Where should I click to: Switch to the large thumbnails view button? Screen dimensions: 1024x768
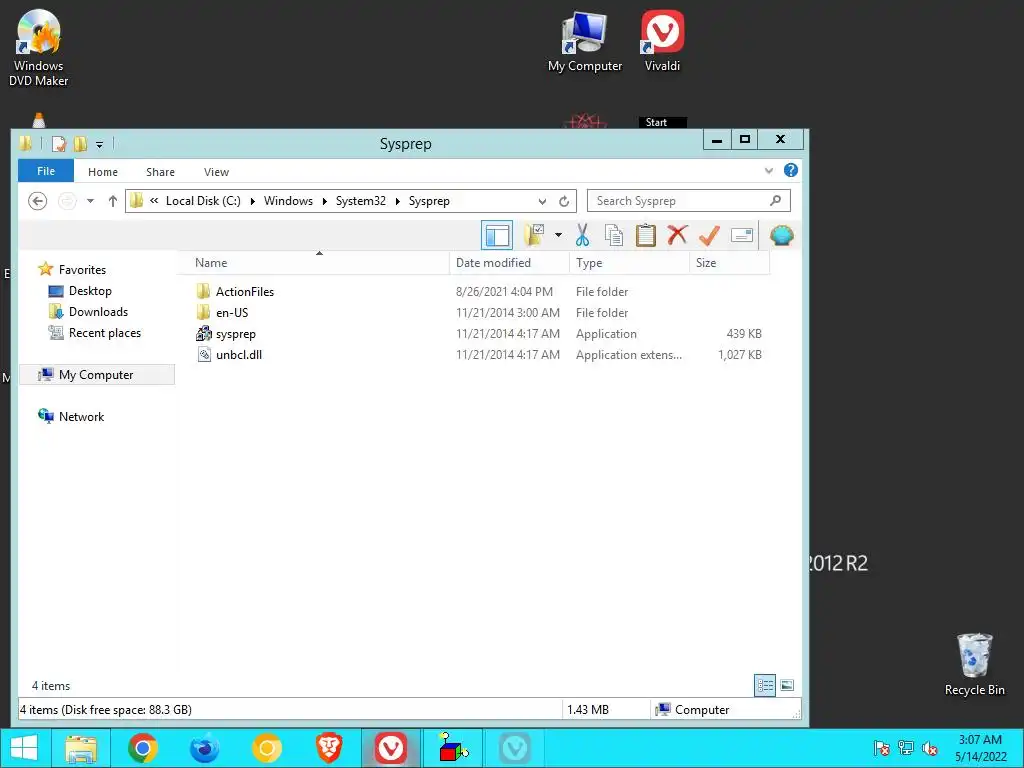(787, 685)
